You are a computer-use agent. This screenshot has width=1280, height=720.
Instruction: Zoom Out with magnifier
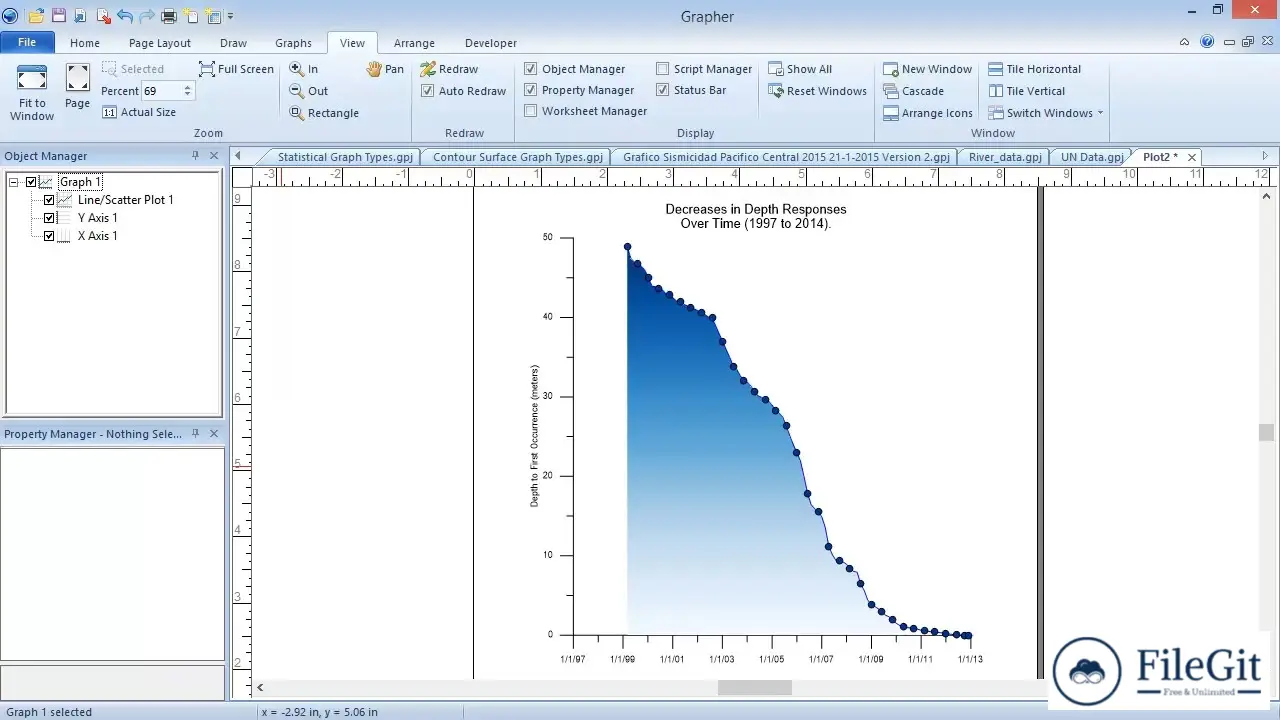tap(309, 91)
